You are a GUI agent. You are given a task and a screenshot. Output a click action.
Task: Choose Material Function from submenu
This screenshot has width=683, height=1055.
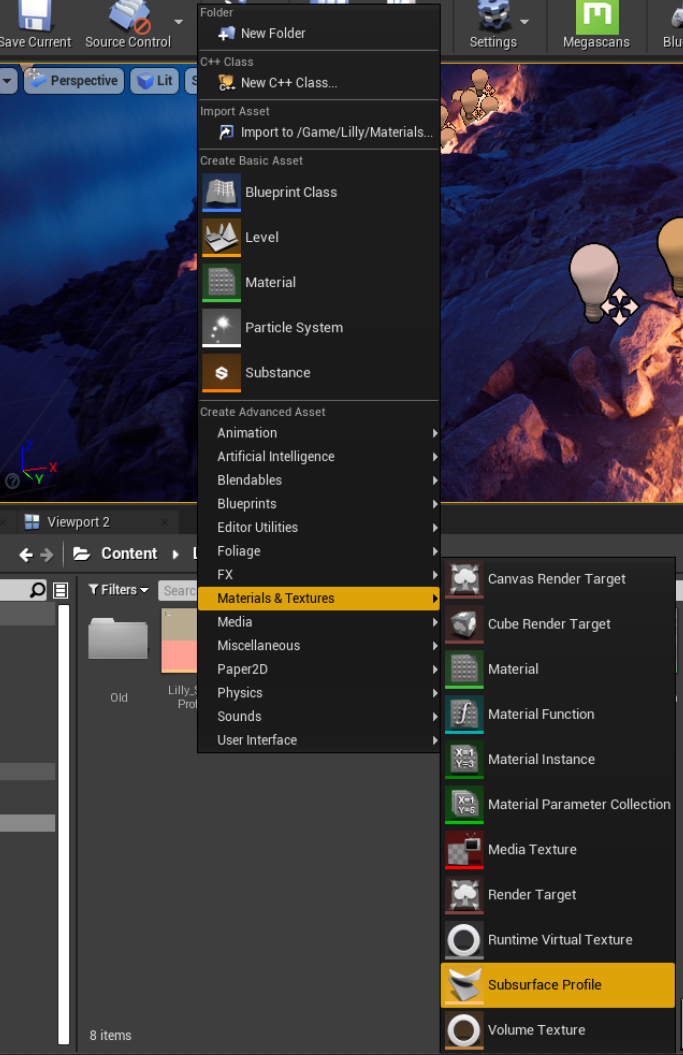[x=540, y=714]
